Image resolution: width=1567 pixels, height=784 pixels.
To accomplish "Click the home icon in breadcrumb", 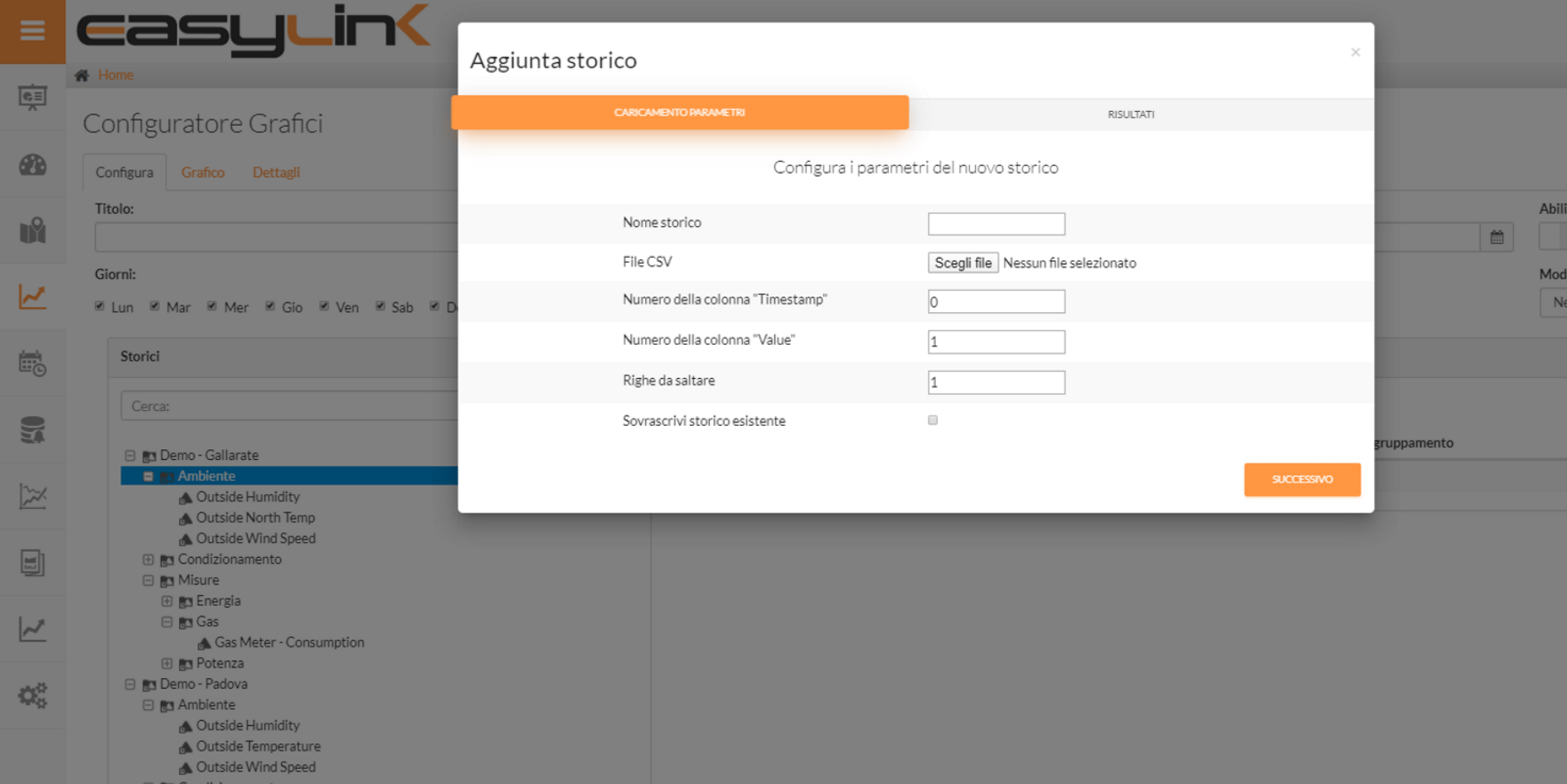I will pos(81,75).
